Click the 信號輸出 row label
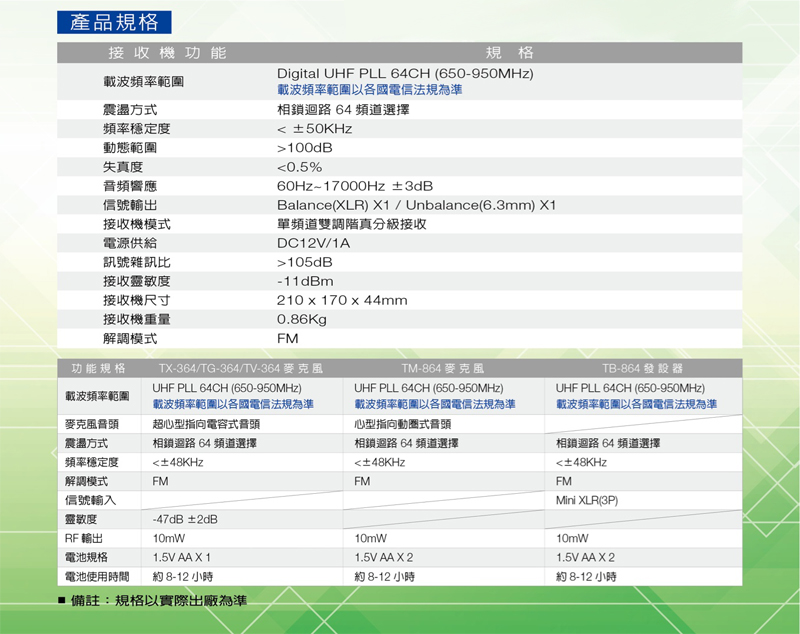Viewport: 800px width, 634px height. pos(130,205)
